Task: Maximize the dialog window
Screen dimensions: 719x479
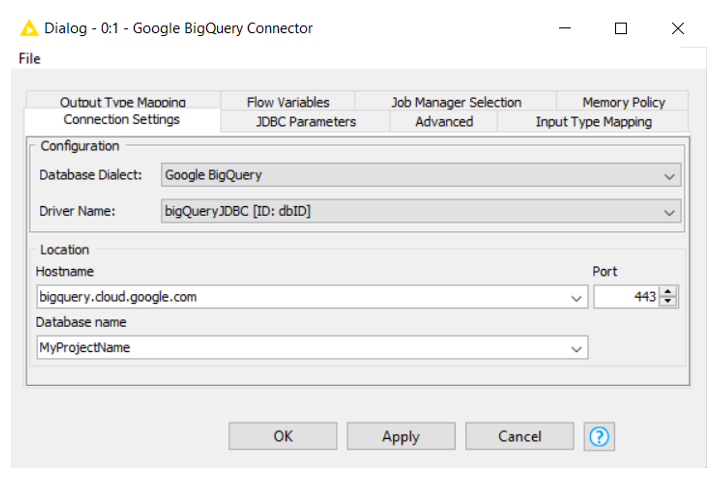Action: [621, 28]
